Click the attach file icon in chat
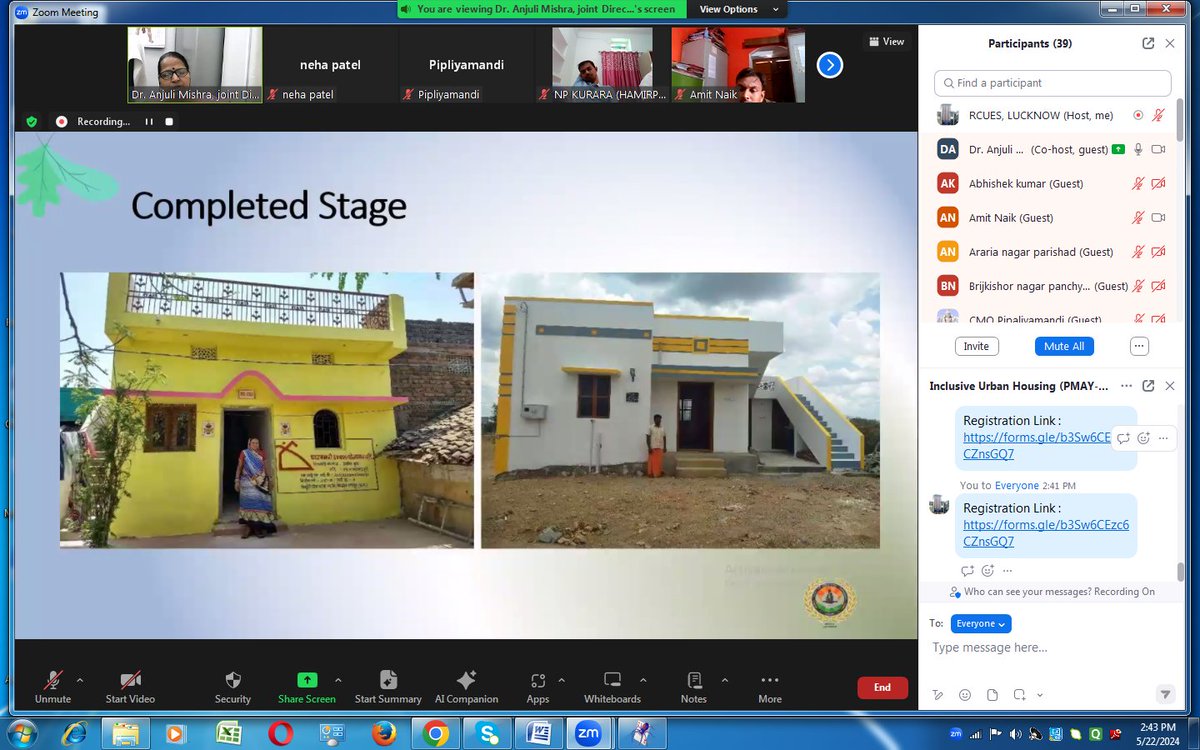 (992, 695)
